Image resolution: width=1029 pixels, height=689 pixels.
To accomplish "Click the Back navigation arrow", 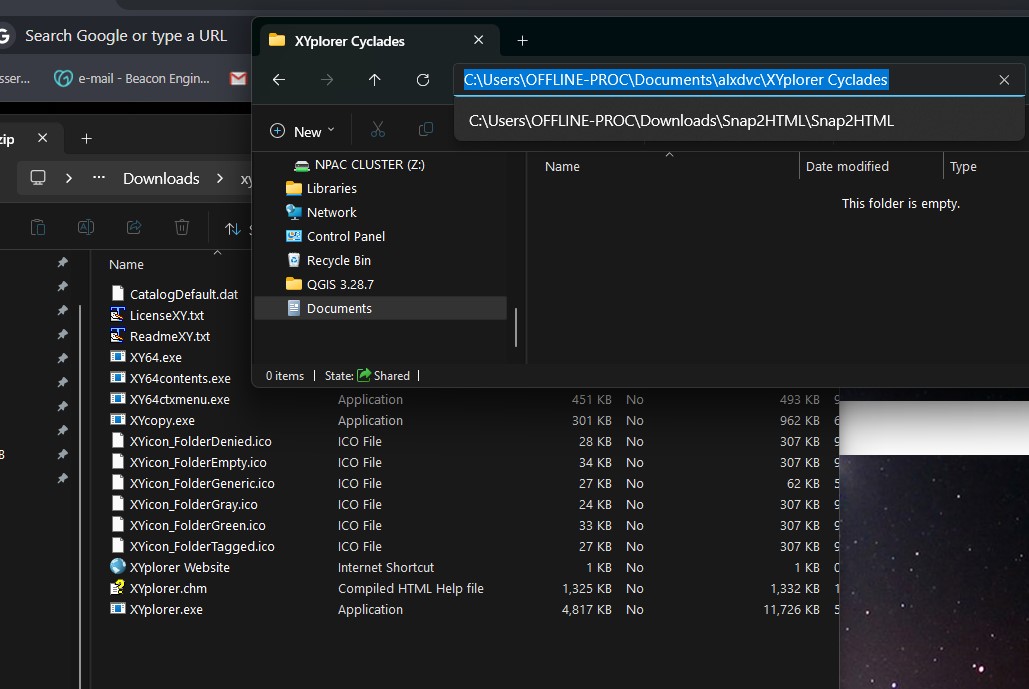I will coord(279,80).
